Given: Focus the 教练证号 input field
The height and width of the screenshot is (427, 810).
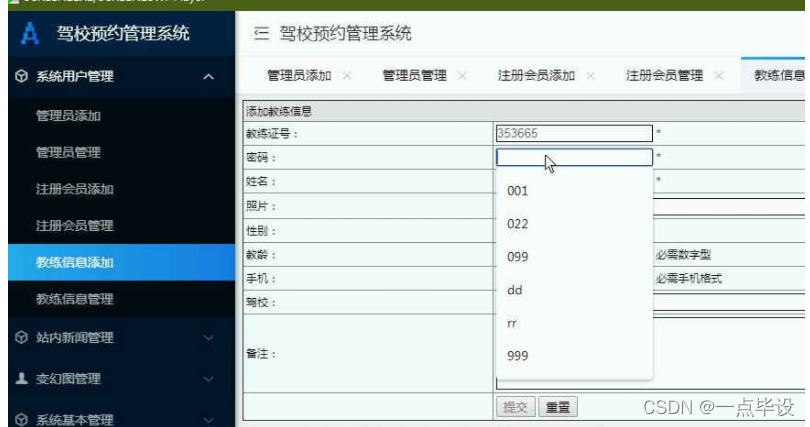Looking at the screenshot, I should 574,133.
